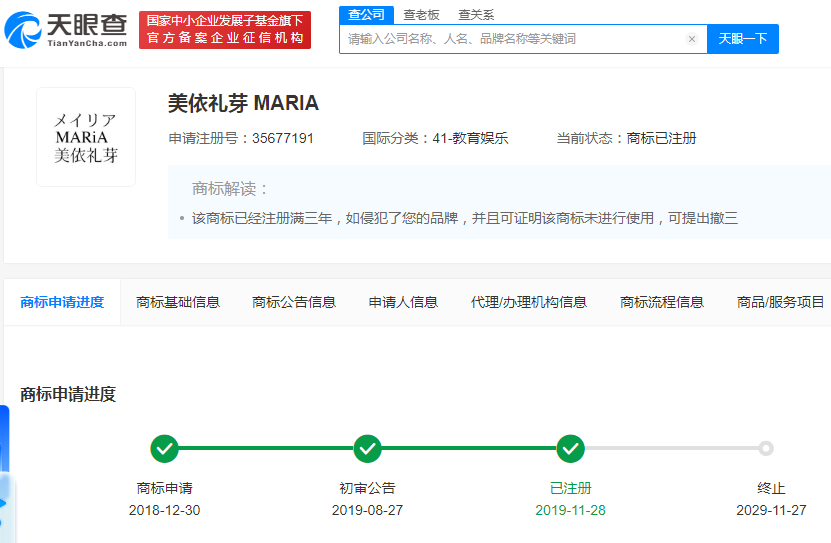Image resolution: width=831 pixels, height=543 pixels.
Task: Open the 商标申请进度 tab
Action: (62, 302)
